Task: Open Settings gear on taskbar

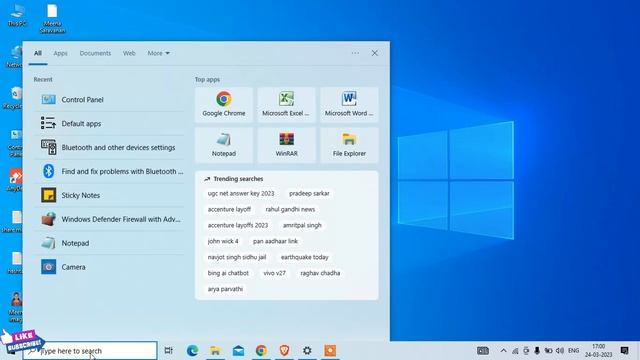Action: (307, 350)
